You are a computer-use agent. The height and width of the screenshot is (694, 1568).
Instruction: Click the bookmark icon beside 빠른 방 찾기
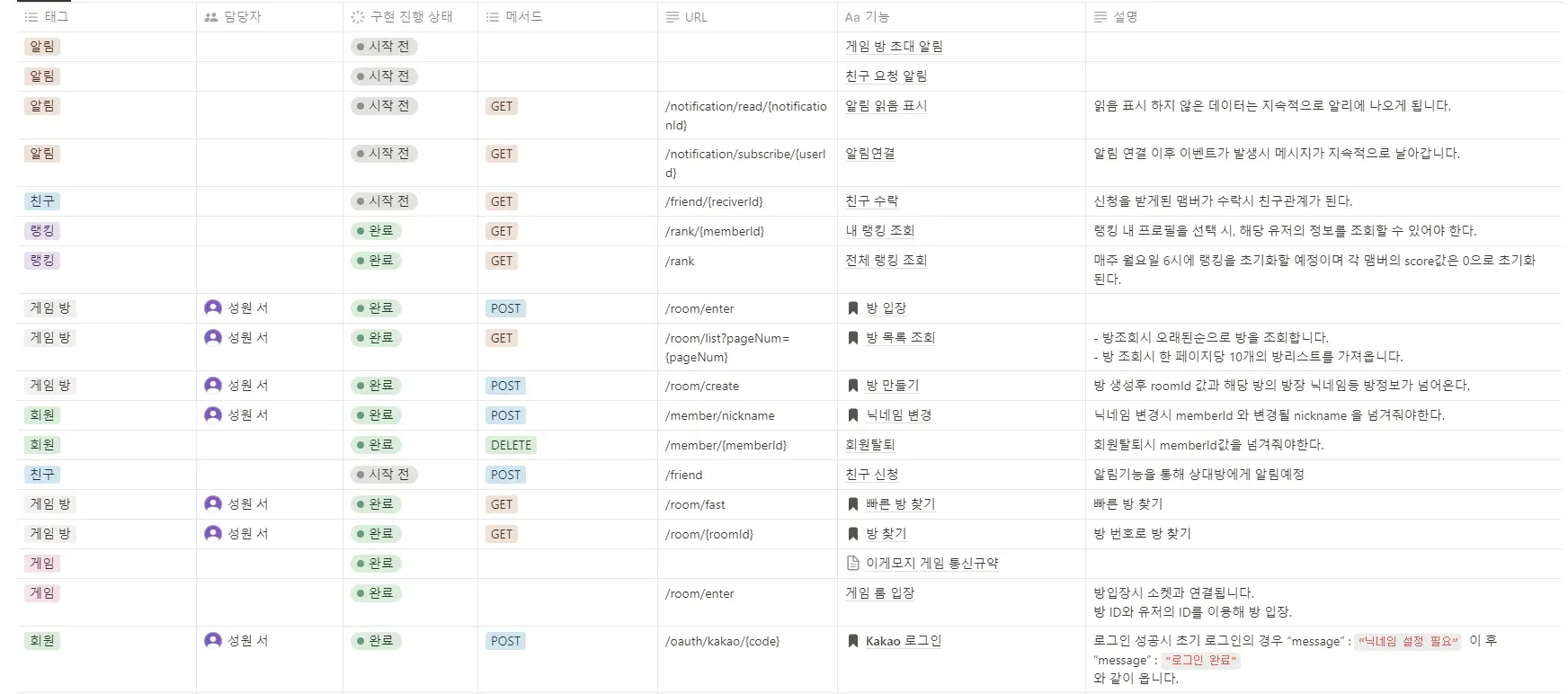pyautogui.click(x=853, y=504)
